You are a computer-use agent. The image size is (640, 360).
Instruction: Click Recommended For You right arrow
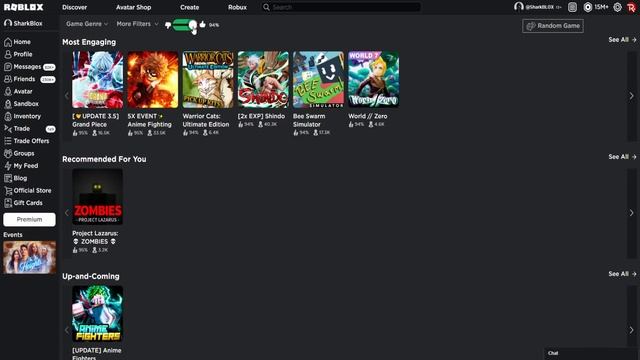pyautogui.click(x=631, y=213)
